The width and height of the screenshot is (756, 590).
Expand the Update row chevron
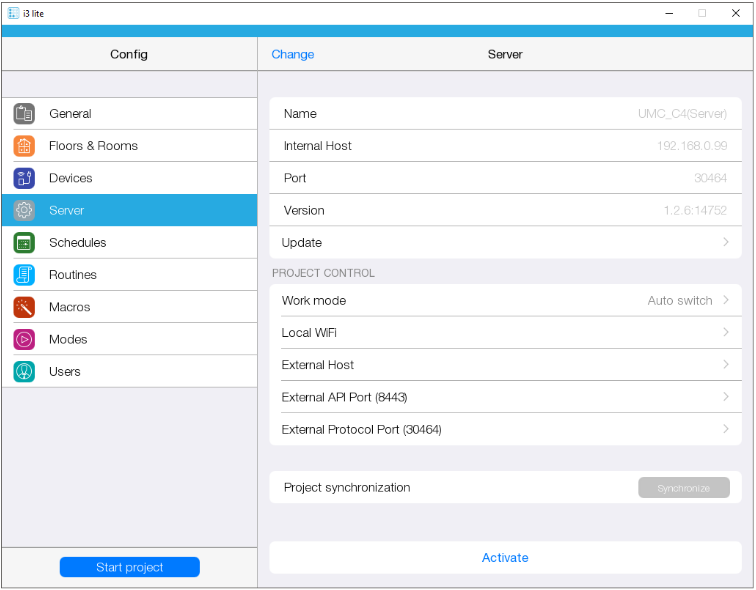(725, 242)
